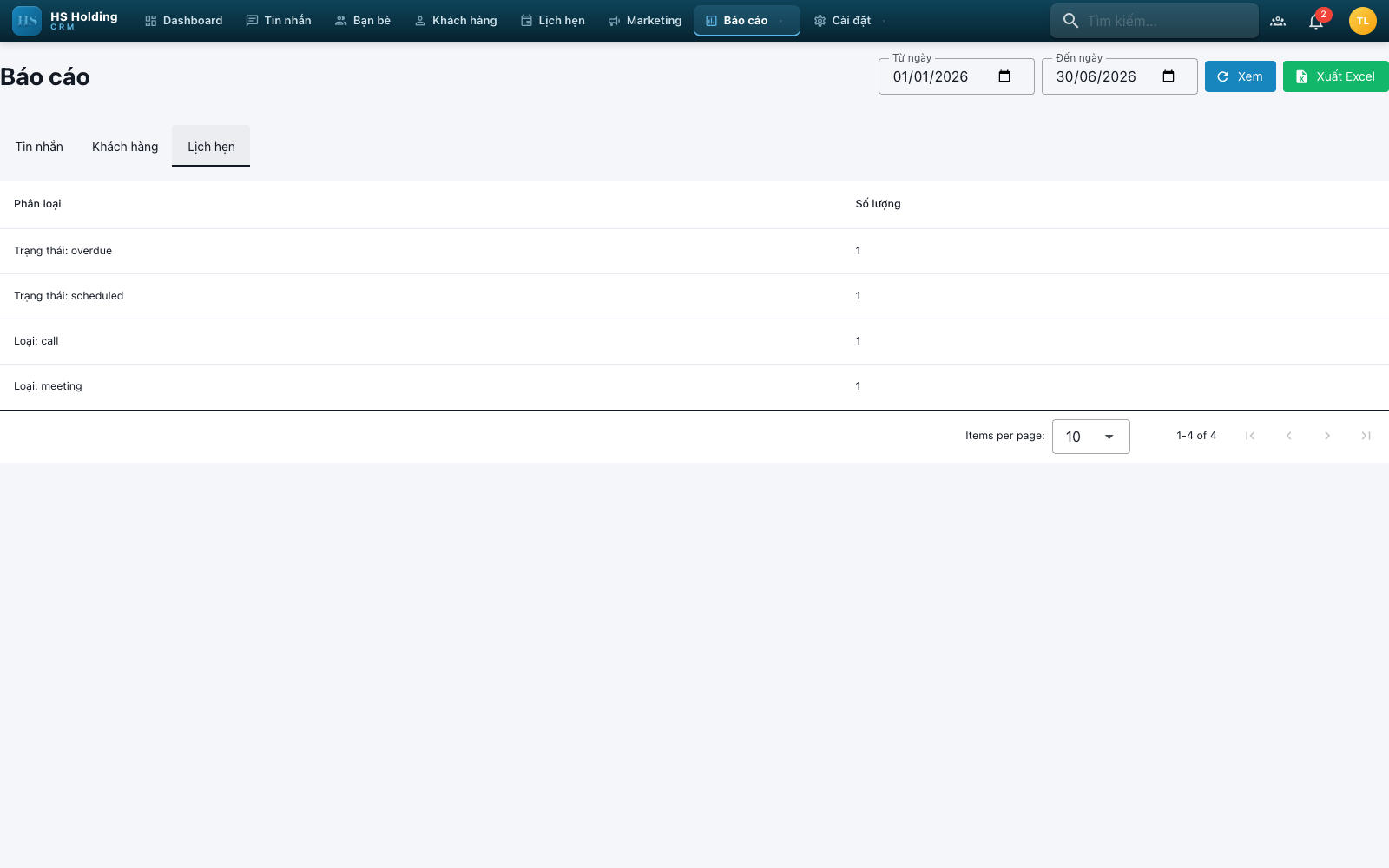Select the row Trạng thái: overdue
Image resolution: width=1389 pixels, height=868 pixels.
(x=694, y=251)
